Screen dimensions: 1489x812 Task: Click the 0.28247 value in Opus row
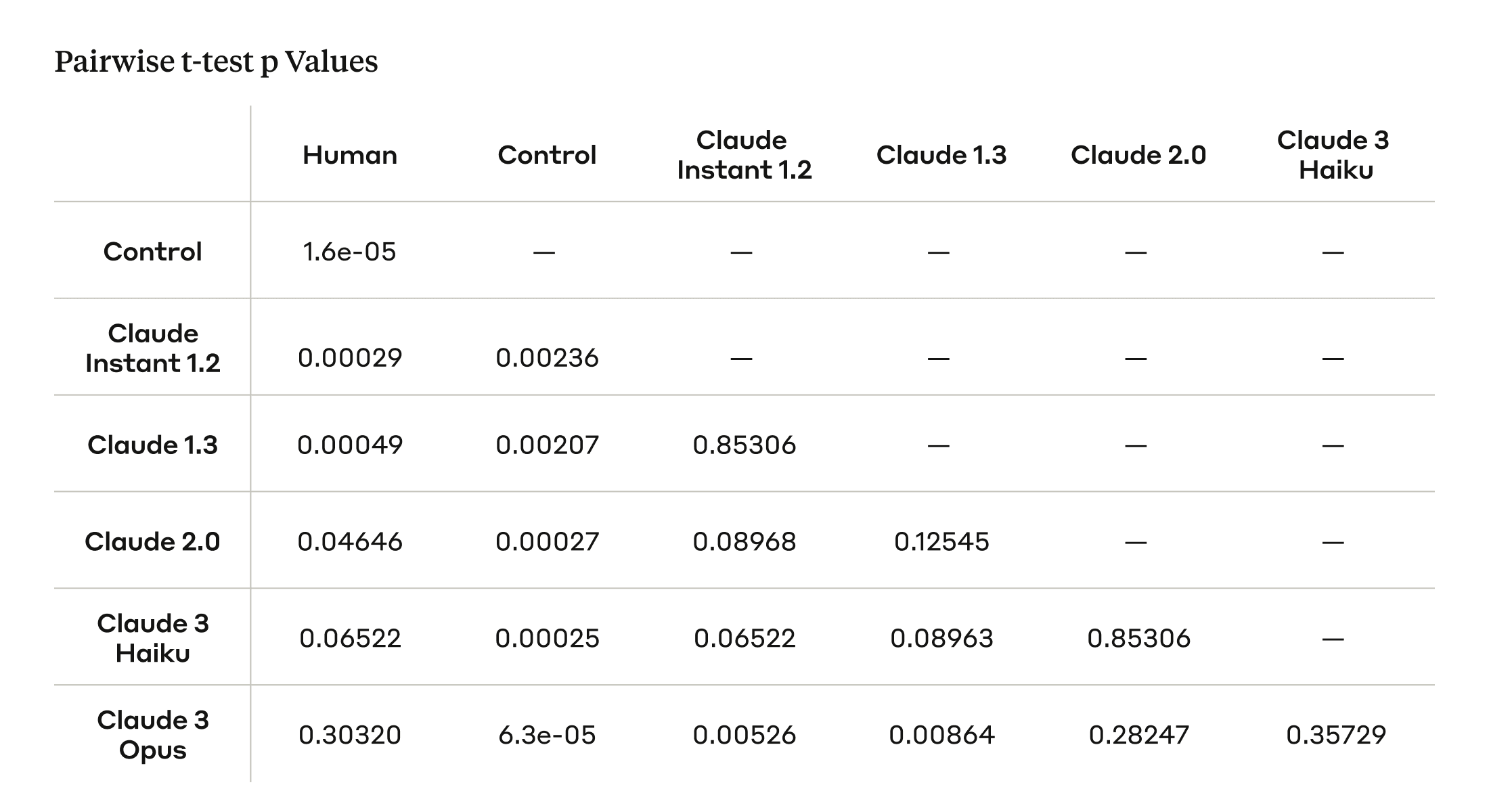coord(1138,735)
